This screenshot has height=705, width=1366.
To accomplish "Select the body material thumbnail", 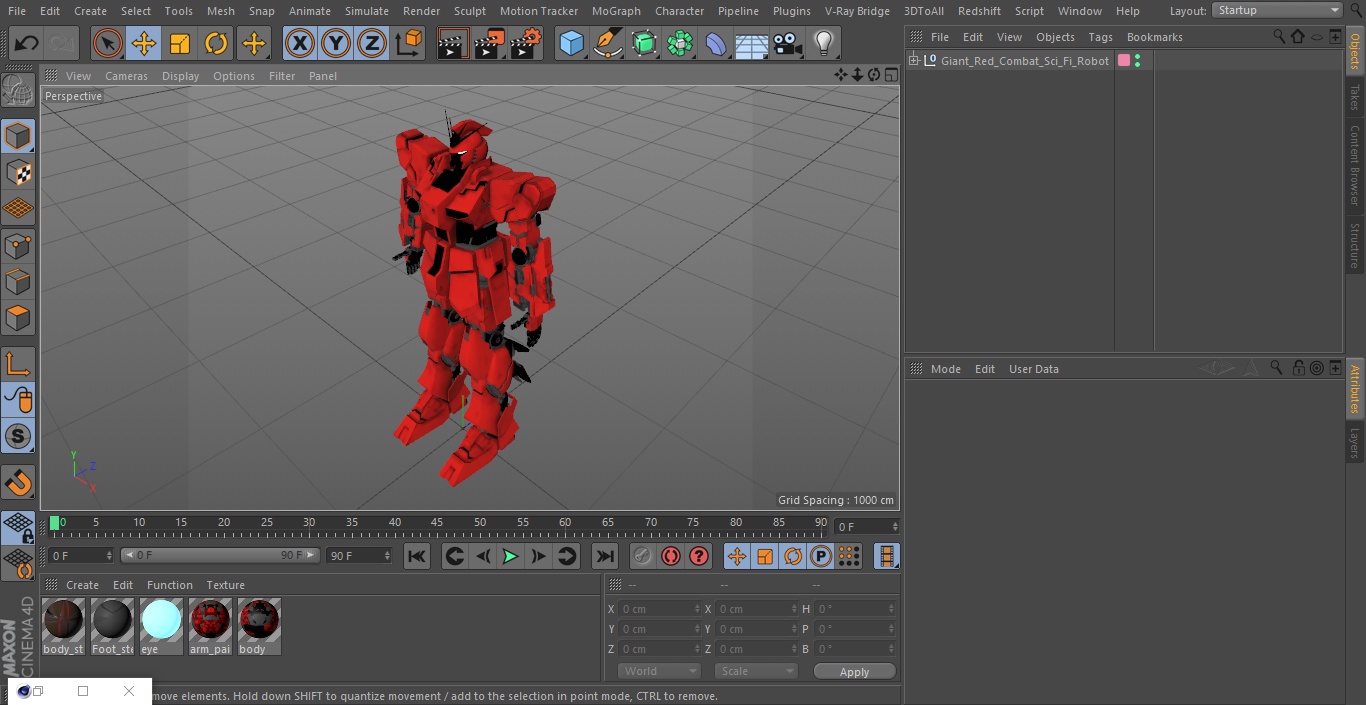I will [259, 626].
